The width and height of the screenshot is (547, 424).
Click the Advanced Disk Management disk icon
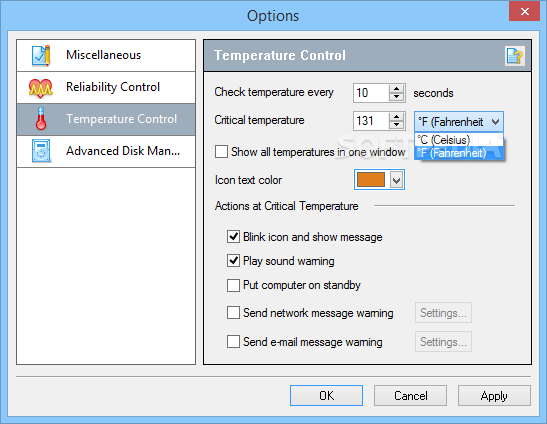(x=41, y=151)
